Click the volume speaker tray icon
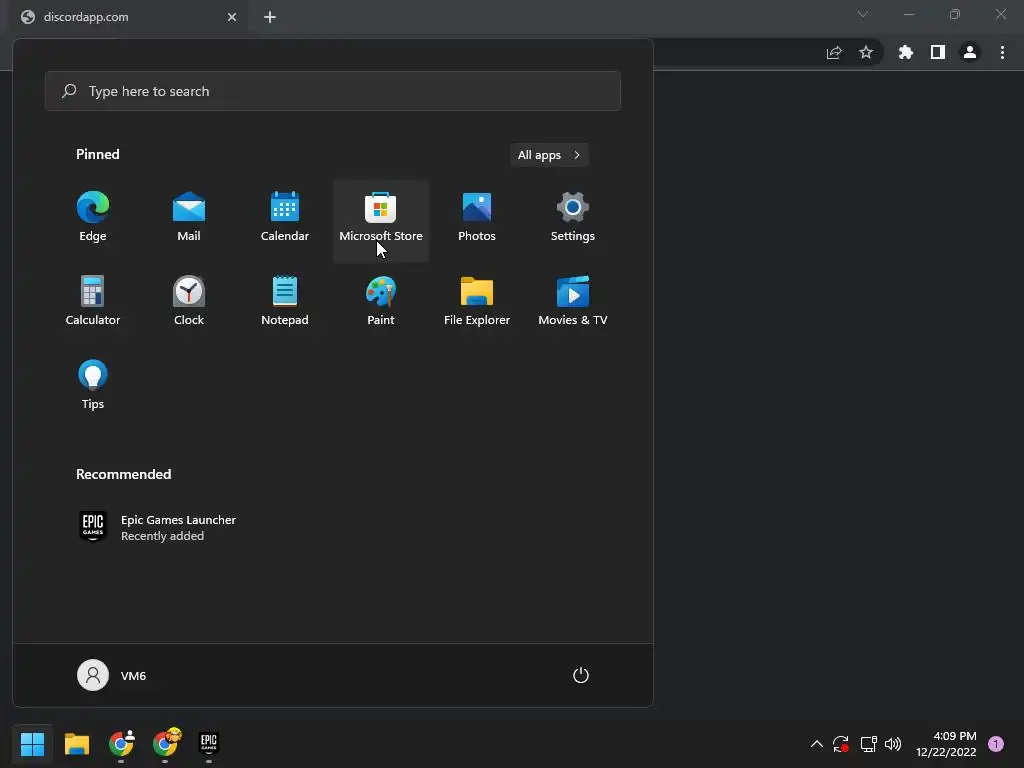 pos(893,744)
